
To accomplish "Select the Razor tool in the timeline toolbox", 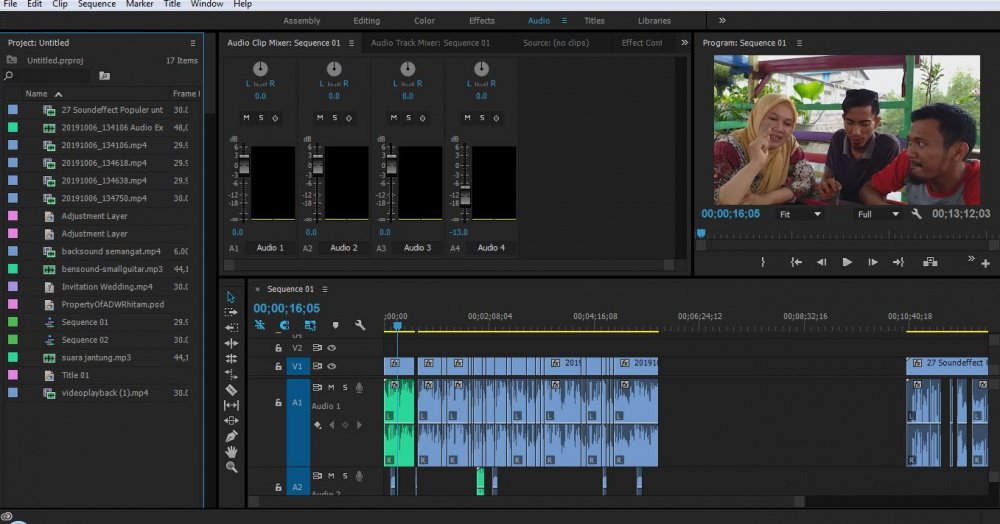I will click(x=231, y=389).
